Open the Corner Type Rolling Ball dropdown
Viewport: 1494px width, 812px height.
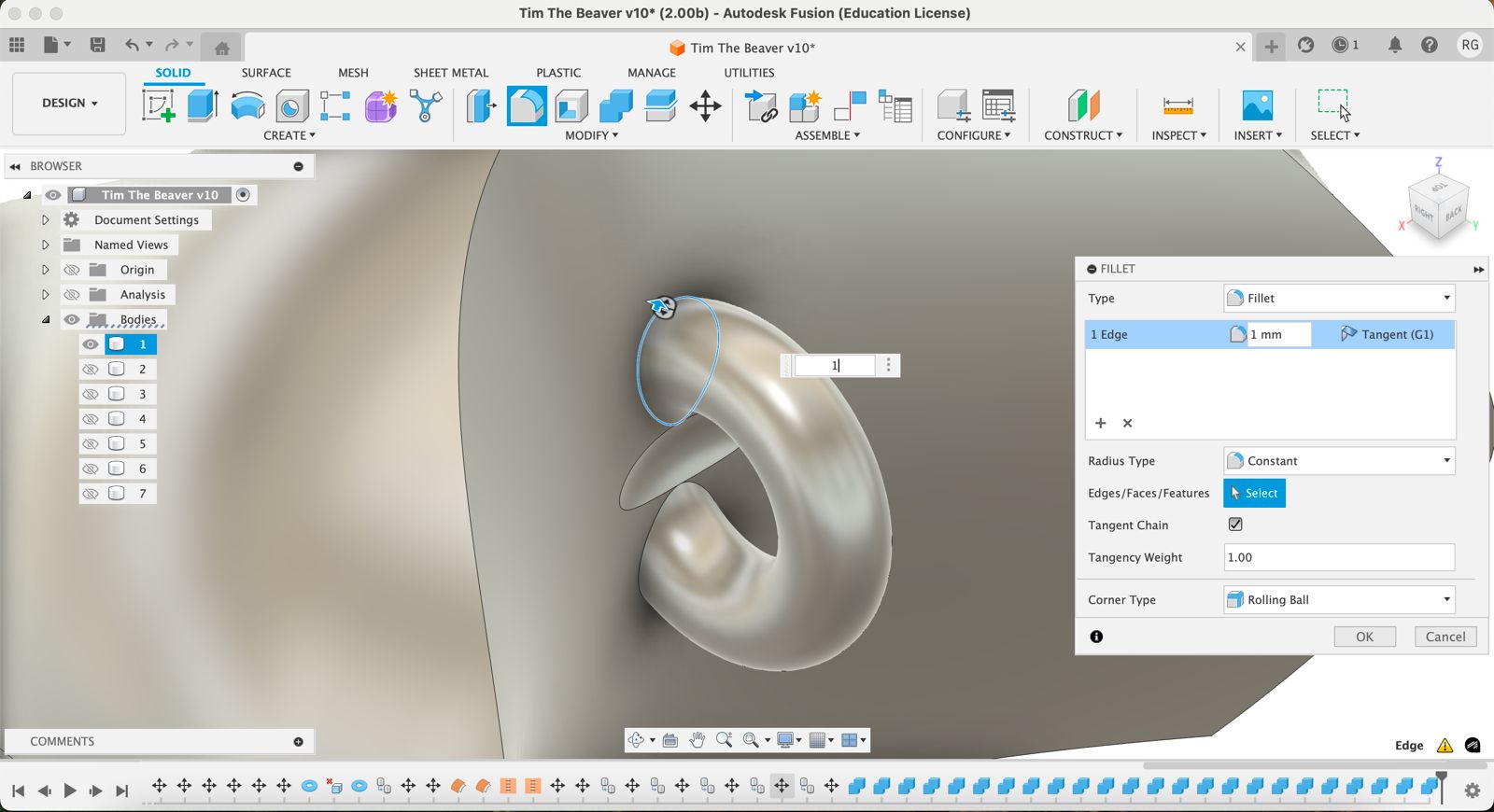point(1339,600)
